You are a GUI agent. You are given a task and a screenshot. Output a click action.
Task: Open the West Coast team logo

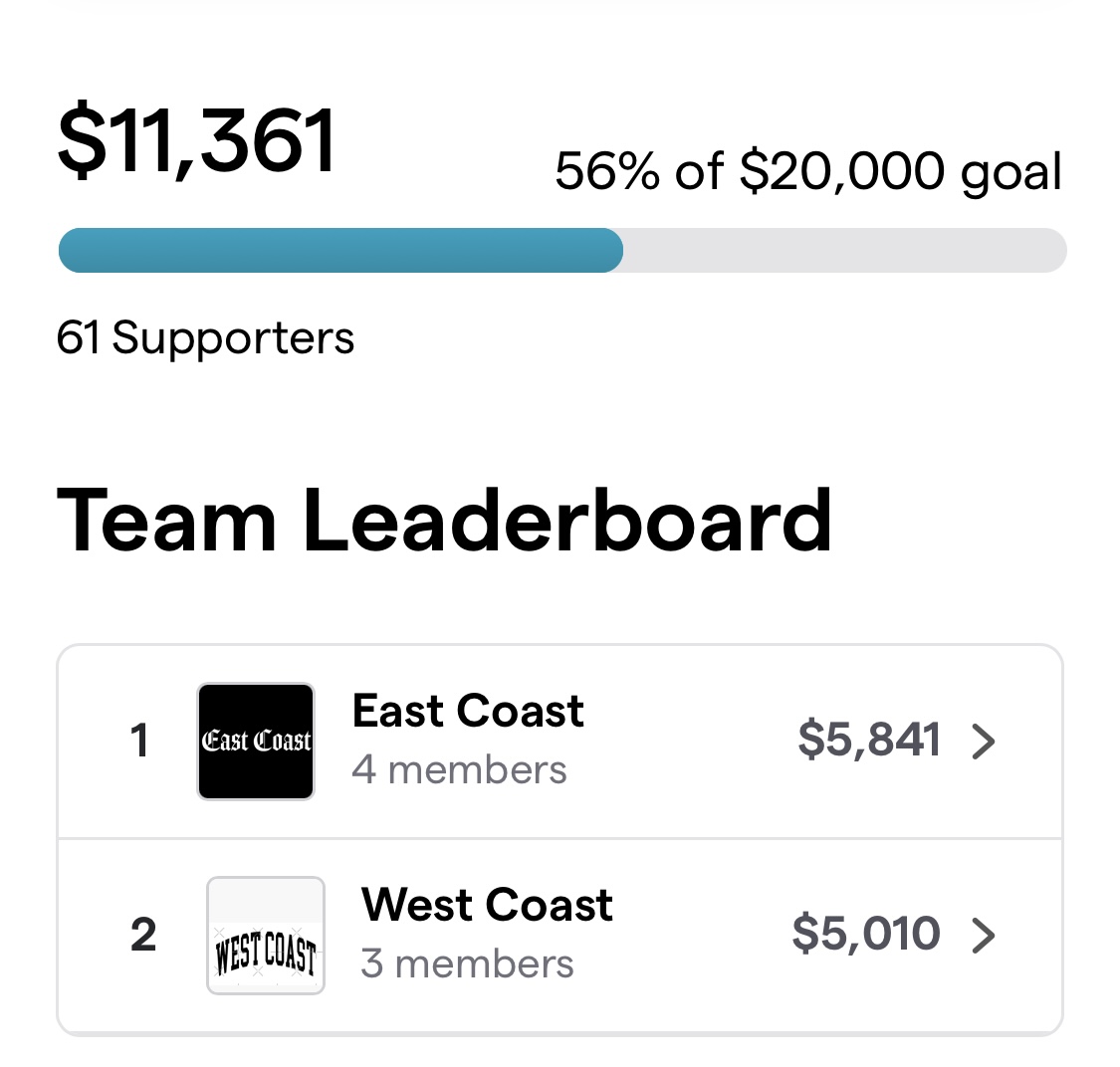click(266, 936)
